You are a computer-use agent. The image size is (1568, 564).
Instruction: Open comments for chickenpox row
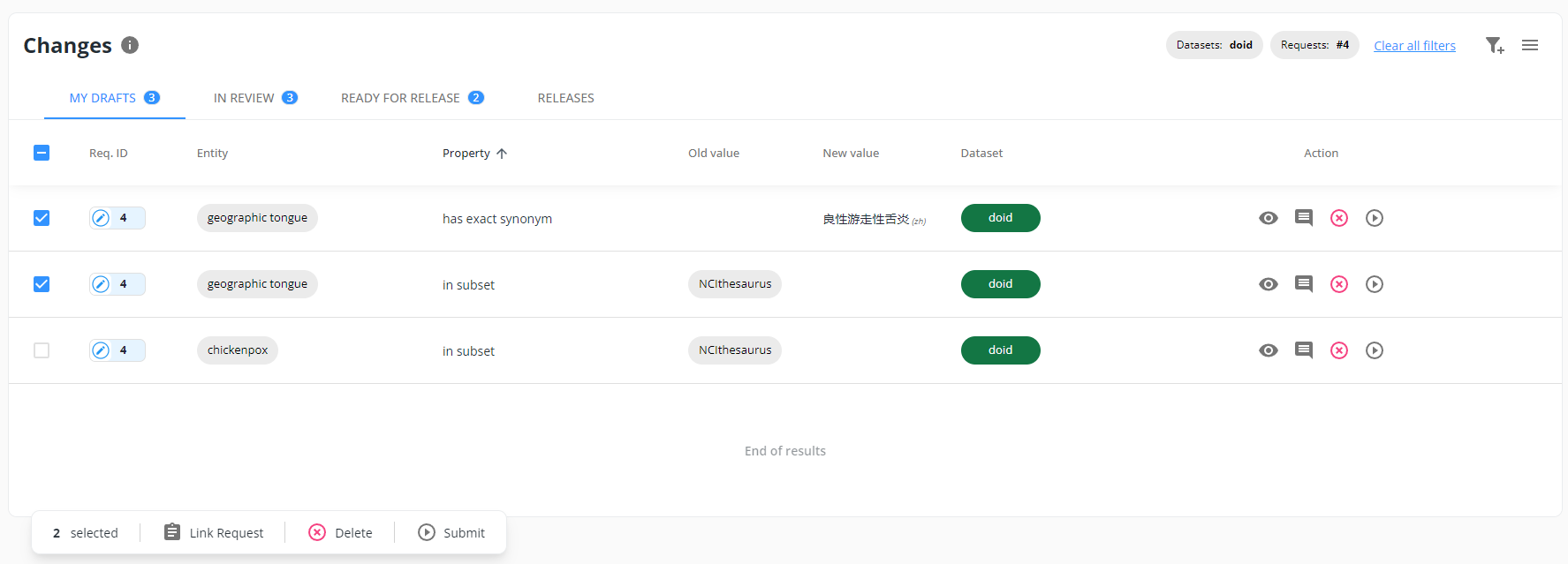coord(1303,350)
